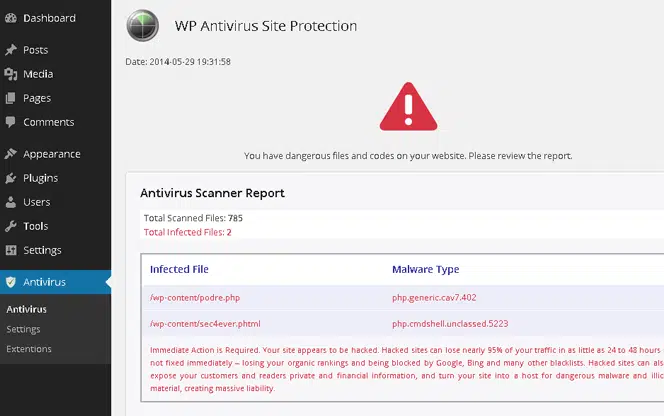Click the Media icon in sidebar
Screen dimensions: 664x416
[x=11, y=74]
